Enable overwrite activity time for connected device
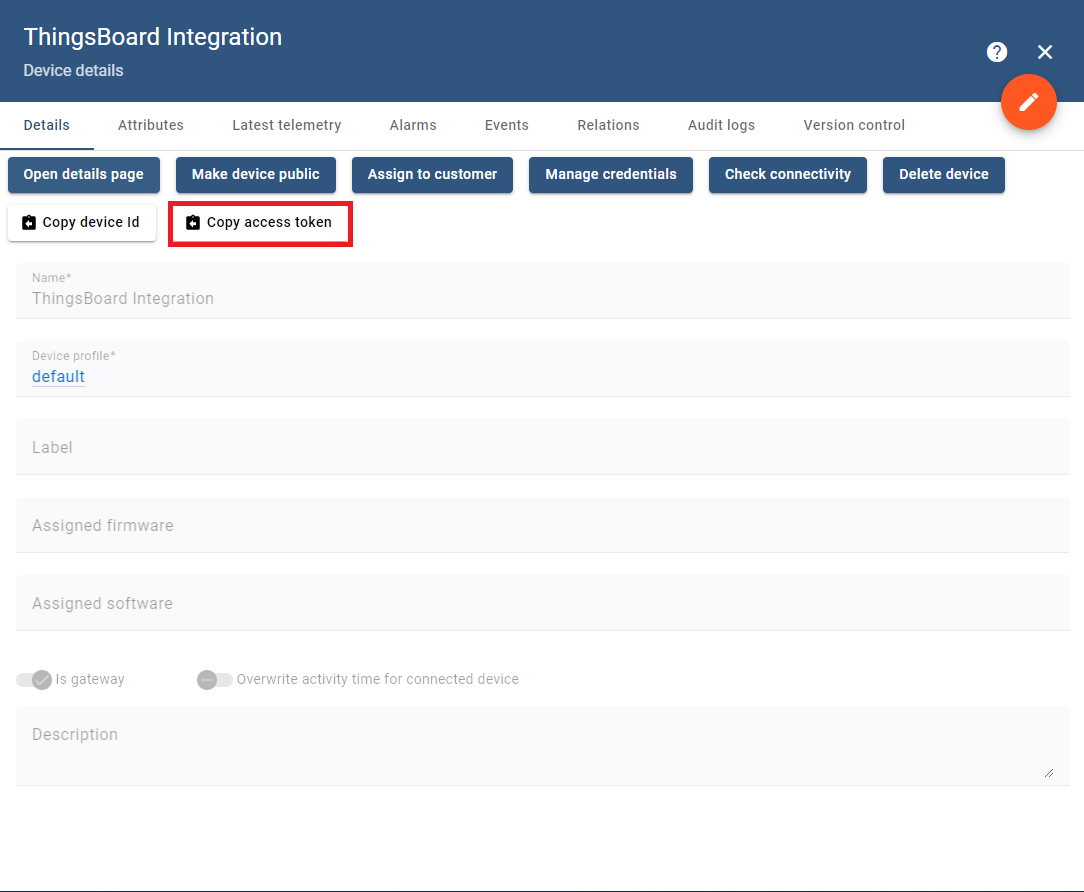The width and height of the screenshot is (1084, 892). coord(214,679)
